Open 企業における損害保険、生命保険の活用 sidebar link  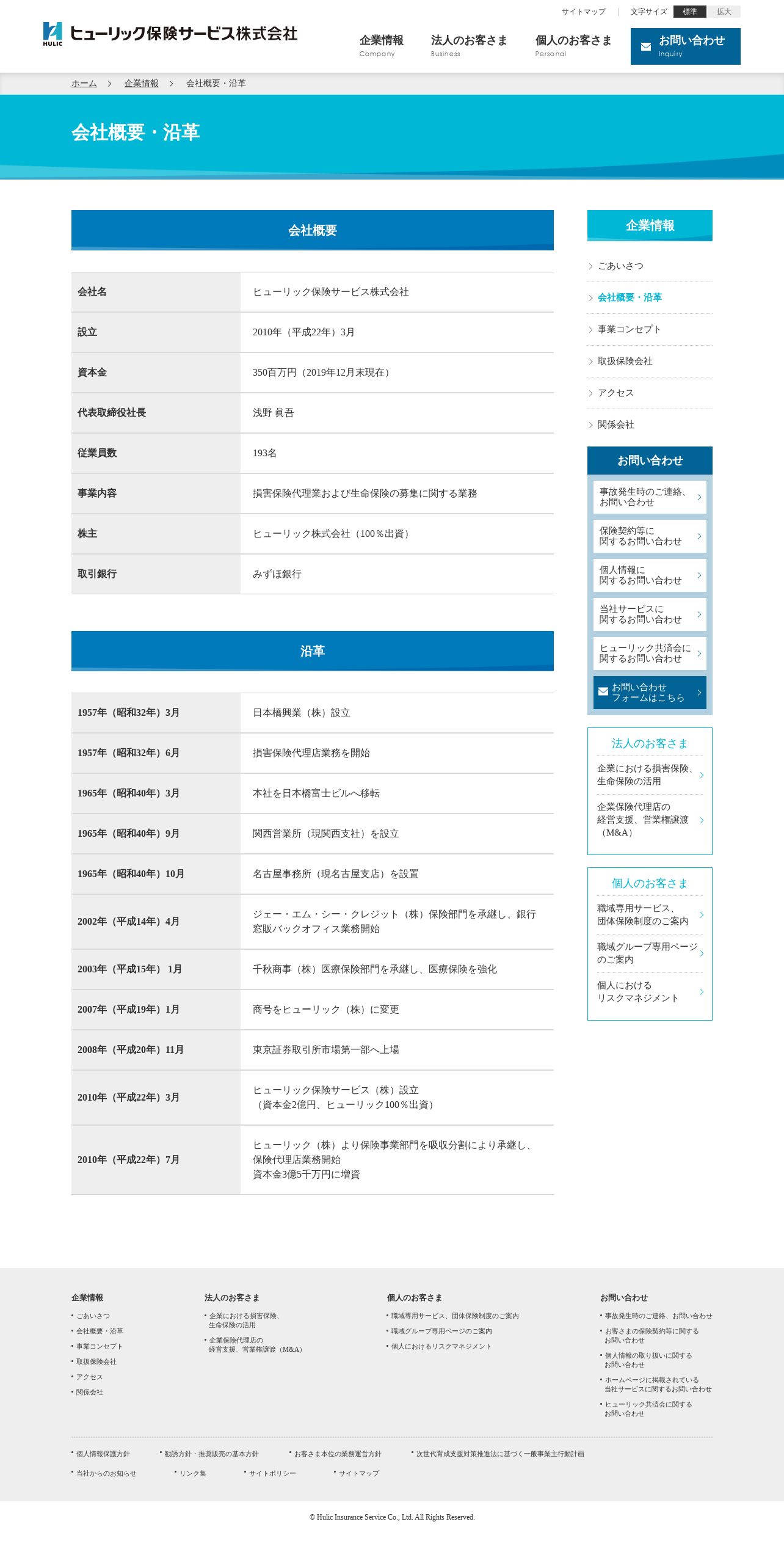pos(650,775)
